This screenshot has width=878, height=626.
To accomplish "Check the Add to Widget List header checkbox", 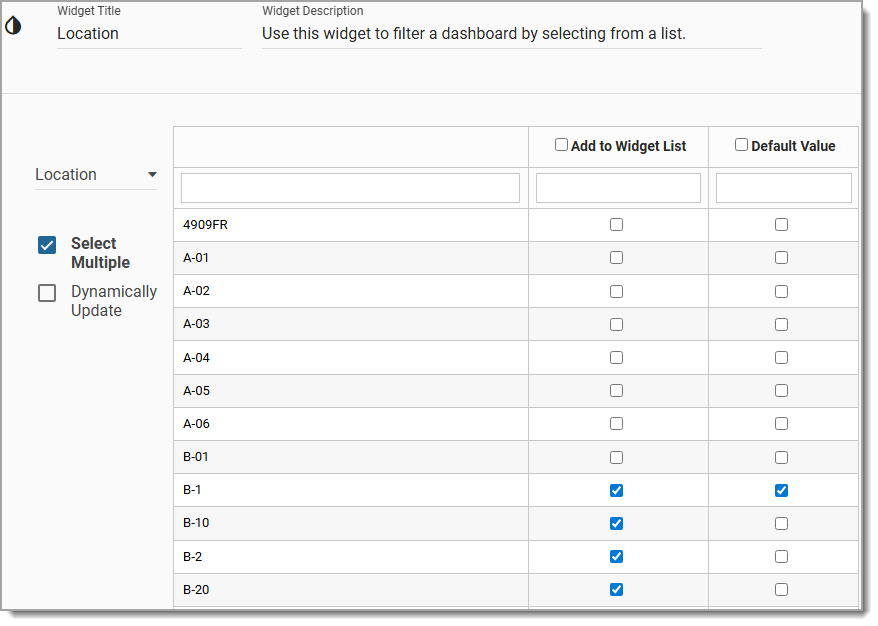I will (x=561, y=144).
